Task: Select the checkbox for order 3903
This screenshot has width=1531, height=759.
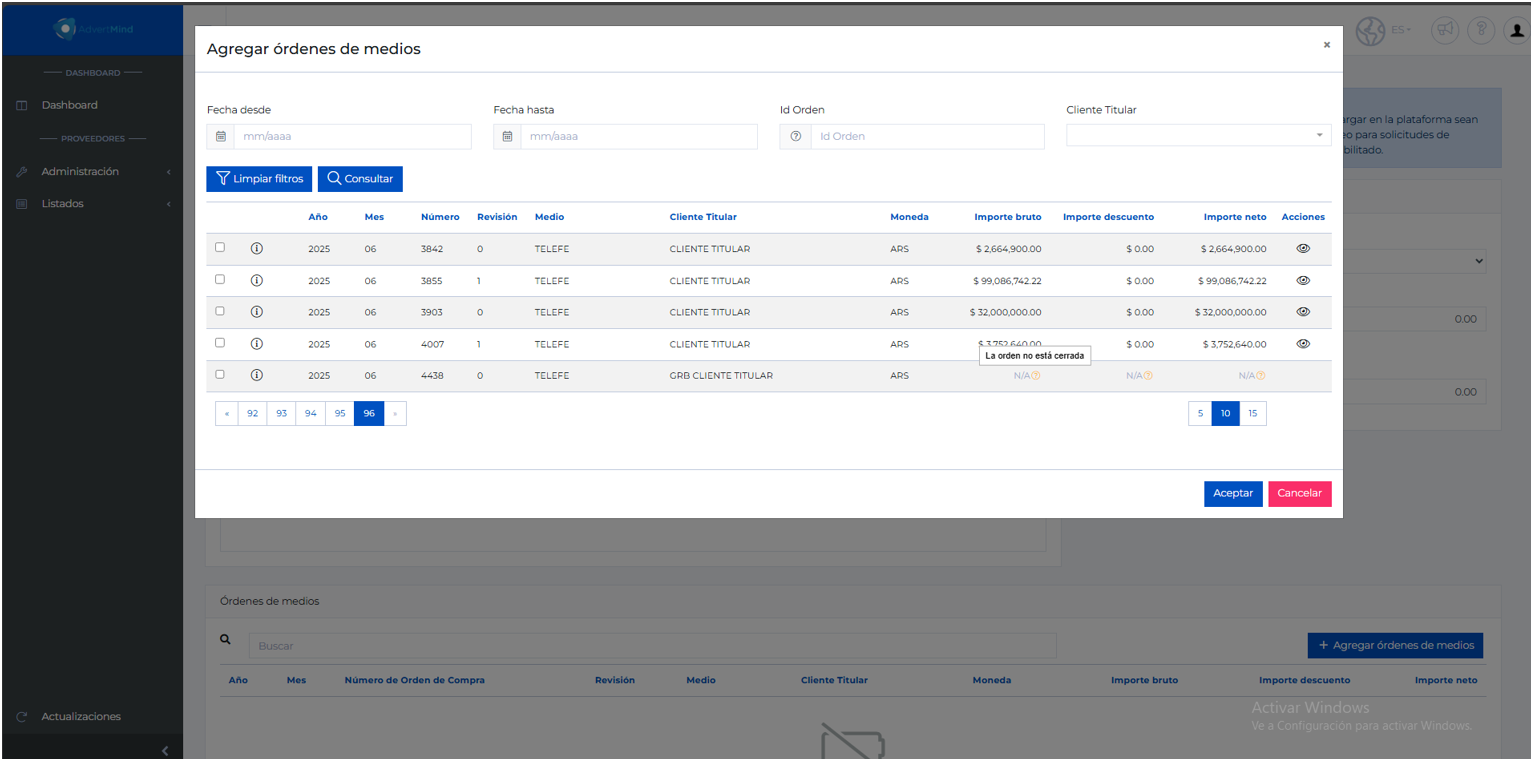Action: [220, 311]
